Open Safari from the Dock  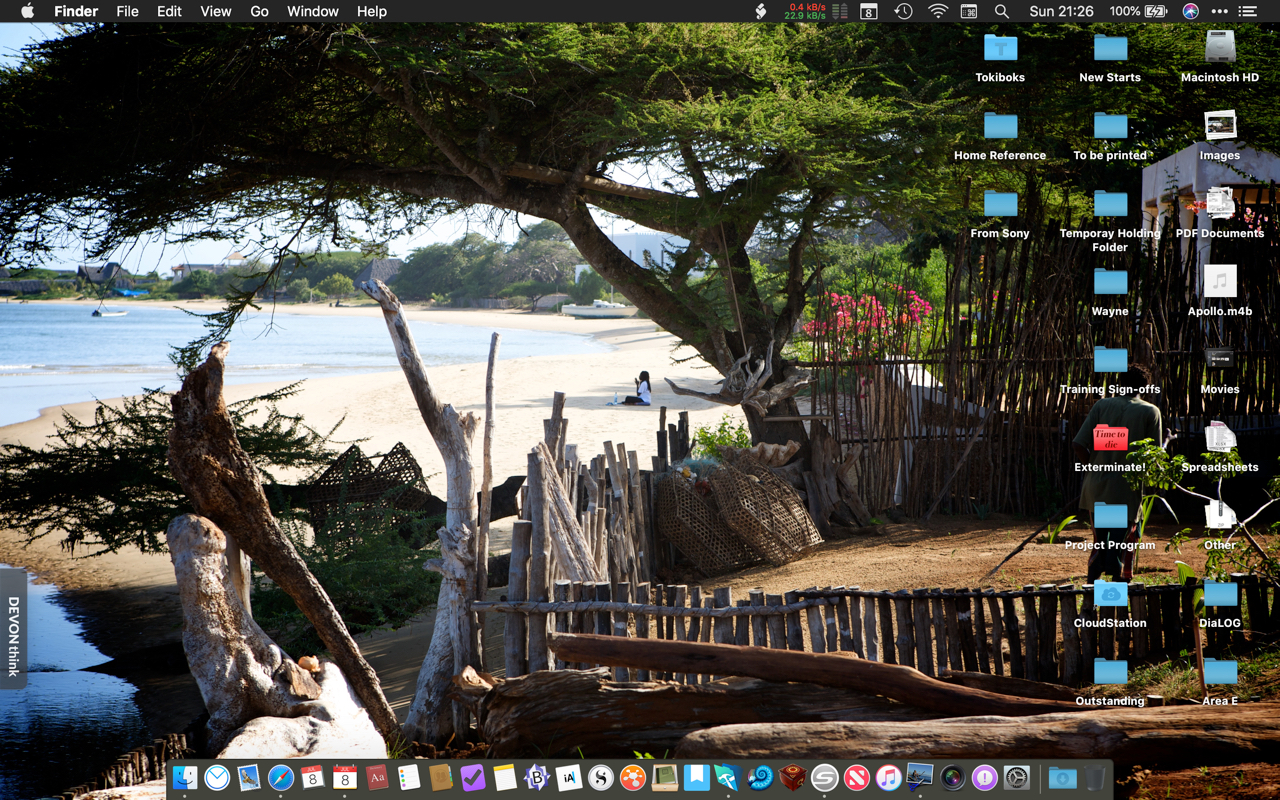(x=281, y=777)
